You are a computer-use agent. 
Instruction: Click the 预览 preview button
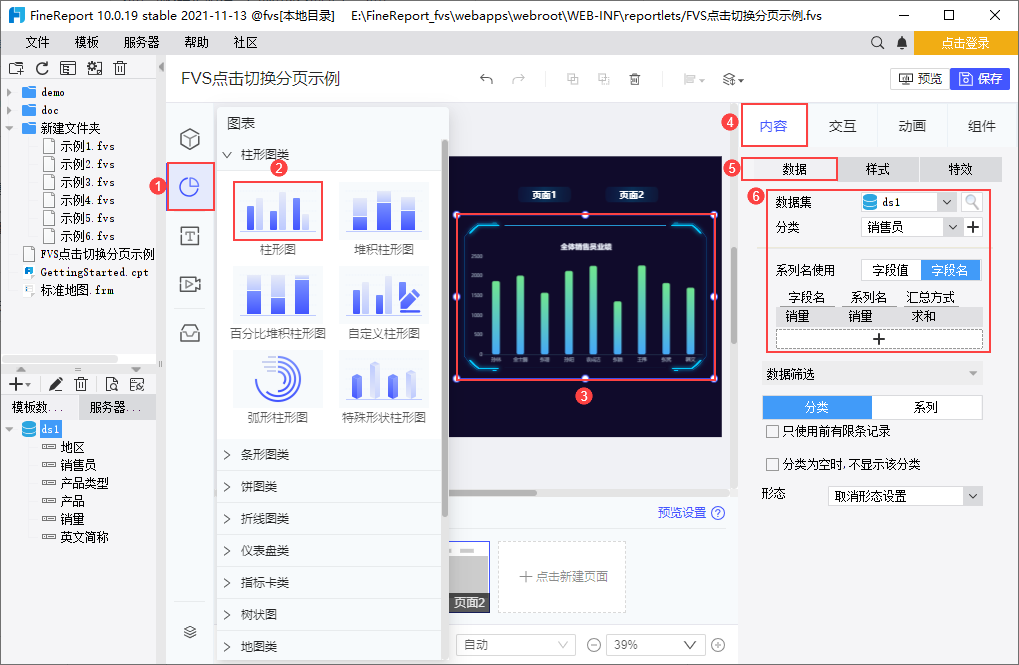(x=920, y=79)
